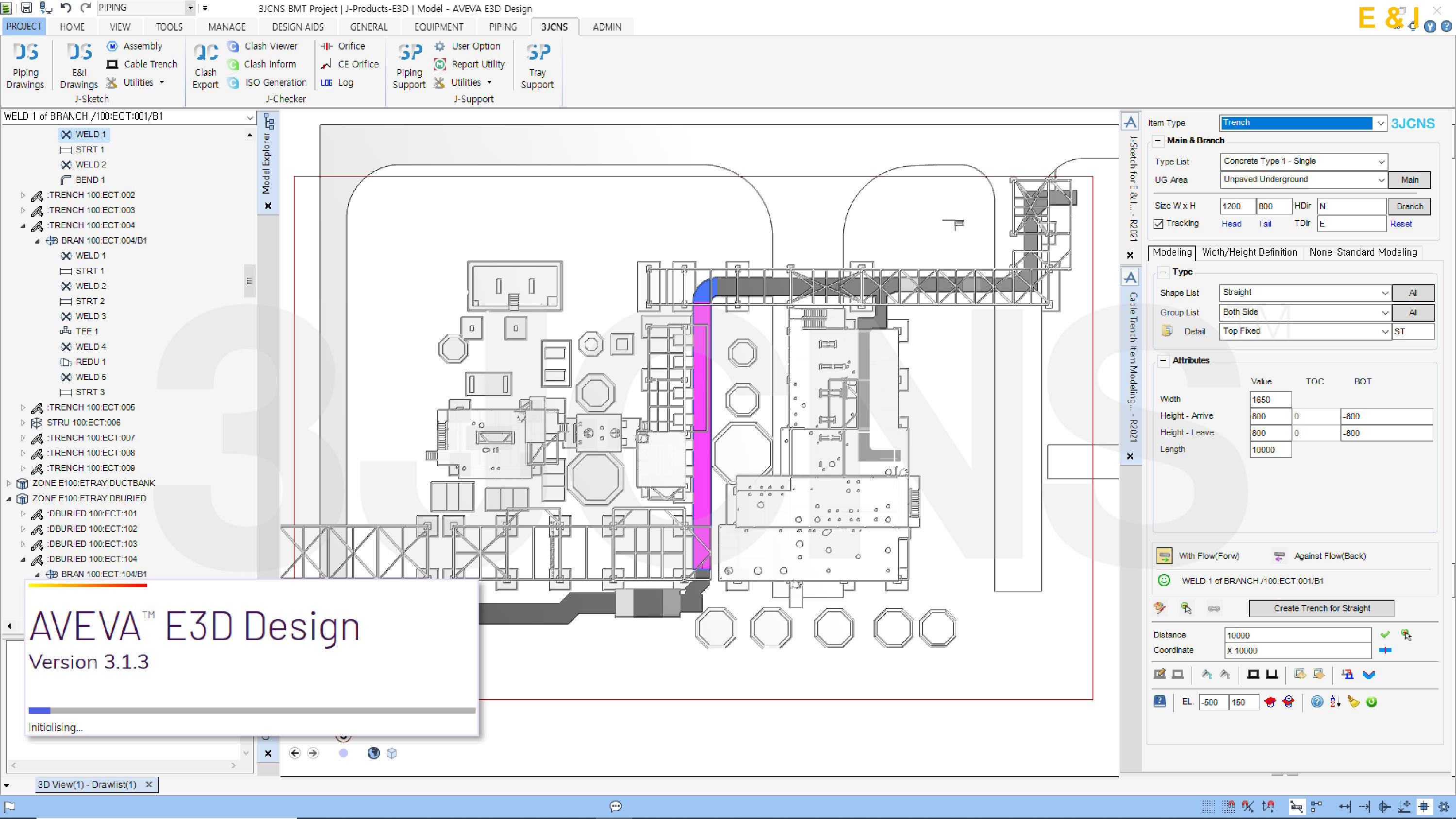The height and width of the screenshot is (819, 1456).
Task: Open Clash Viewer
Action: pyautogui.click(x=262, y=46)
